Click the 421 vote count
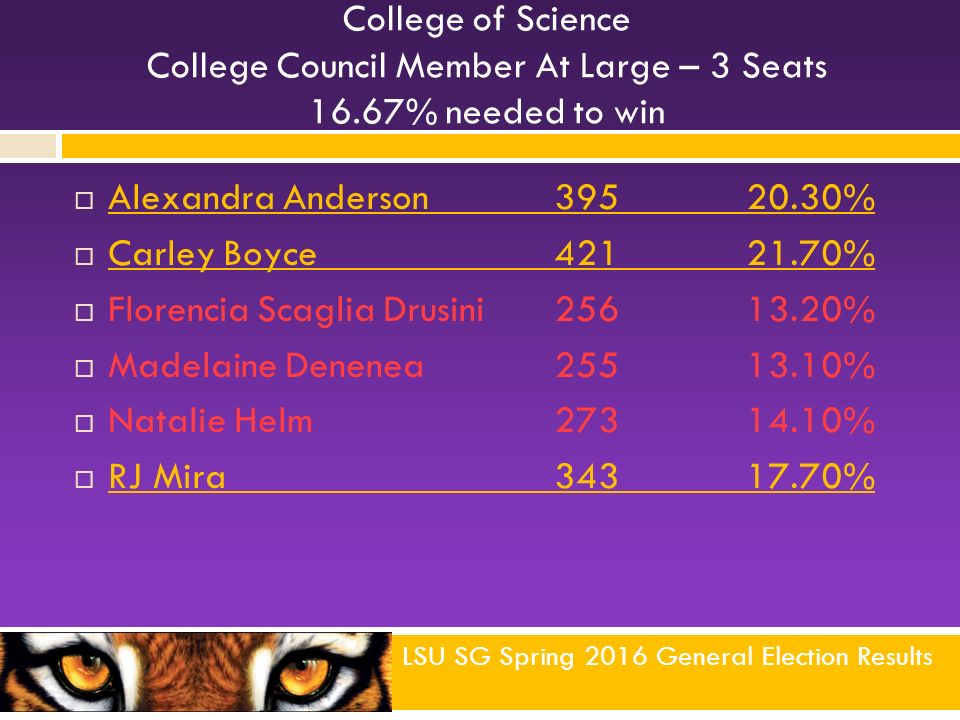 [x=585, y=253]
